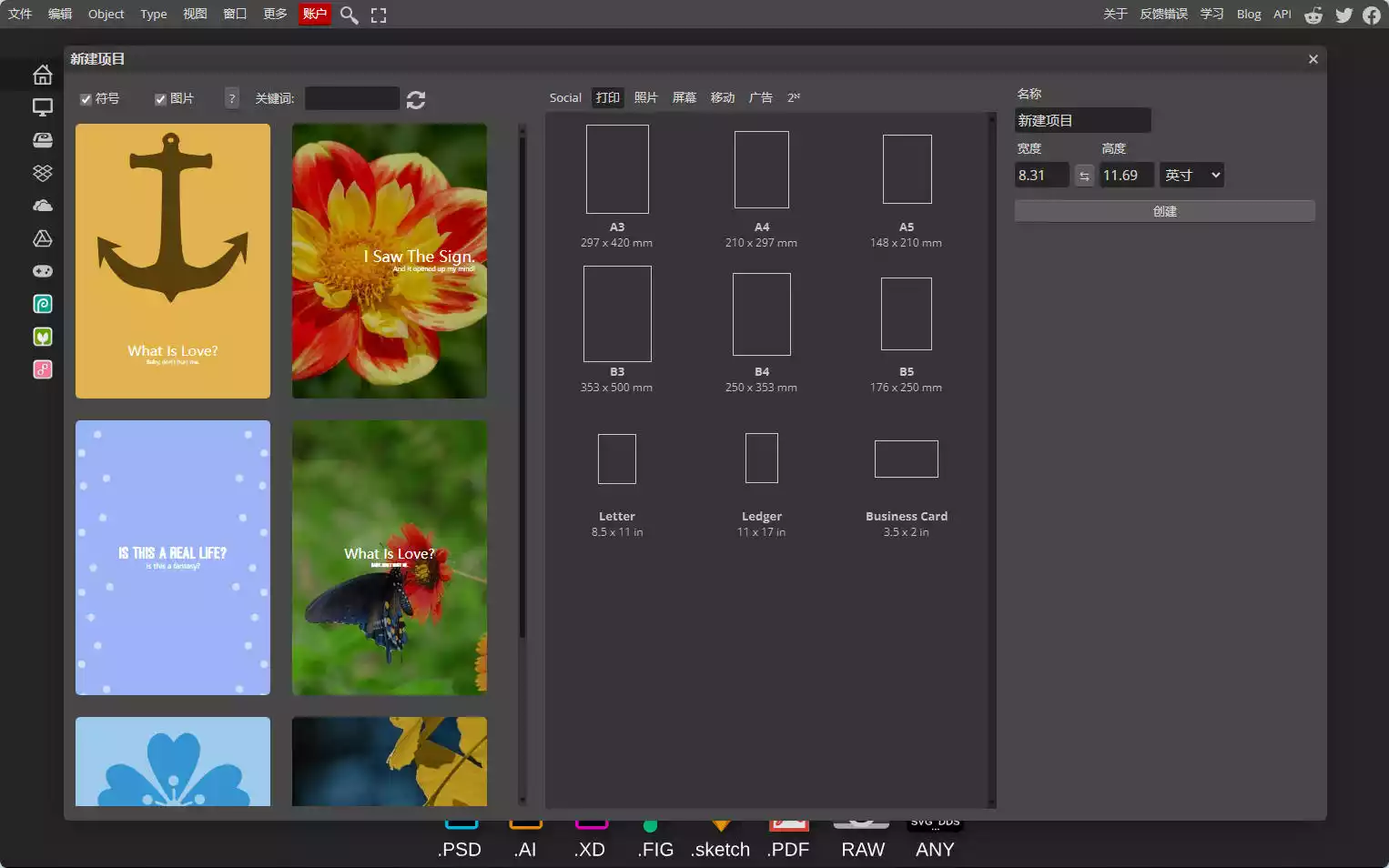Open This Device monitor icon in sidebar
Viewport: 1389px width, 868px height.
[43, 107]
